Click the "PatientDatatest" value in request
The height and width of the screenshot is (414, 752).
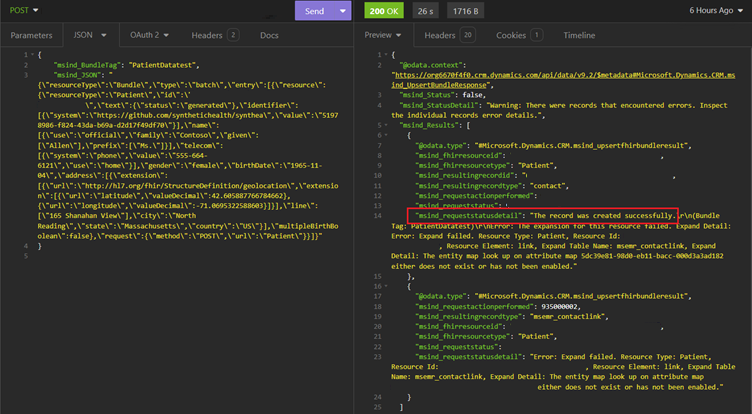(x=162, y=65)
